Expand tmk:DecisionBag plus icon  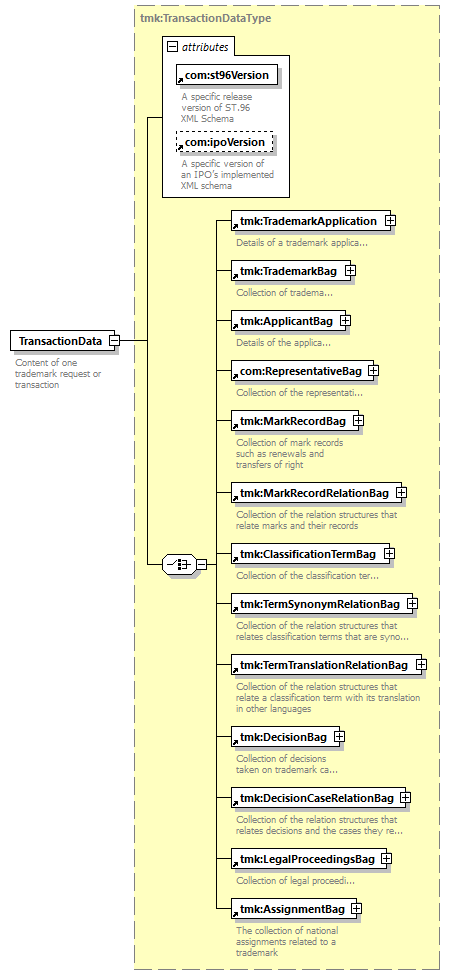339,737
